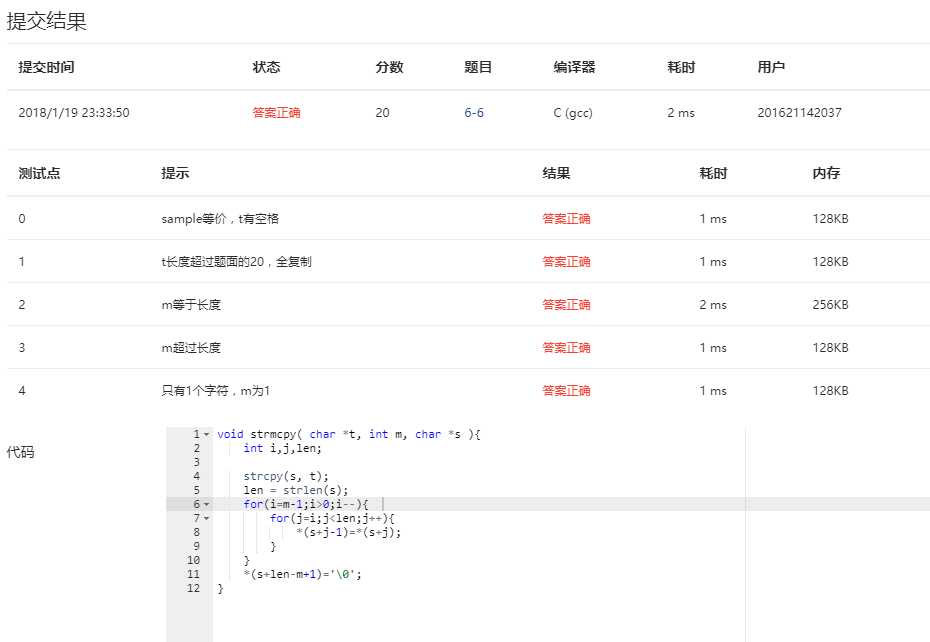Click the 提交结果 page heading
The width and height of the screenshot is (930, 642).
46,21
